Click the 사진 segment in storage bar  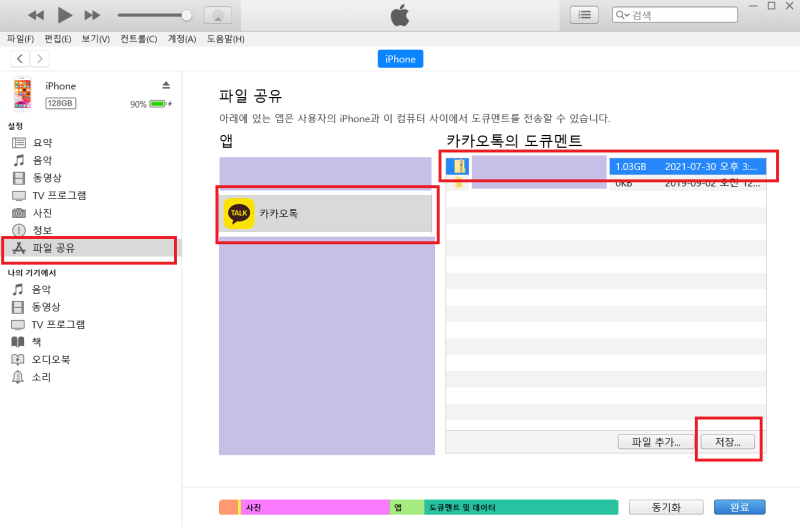pyautogui.click(x=315, y=507)
